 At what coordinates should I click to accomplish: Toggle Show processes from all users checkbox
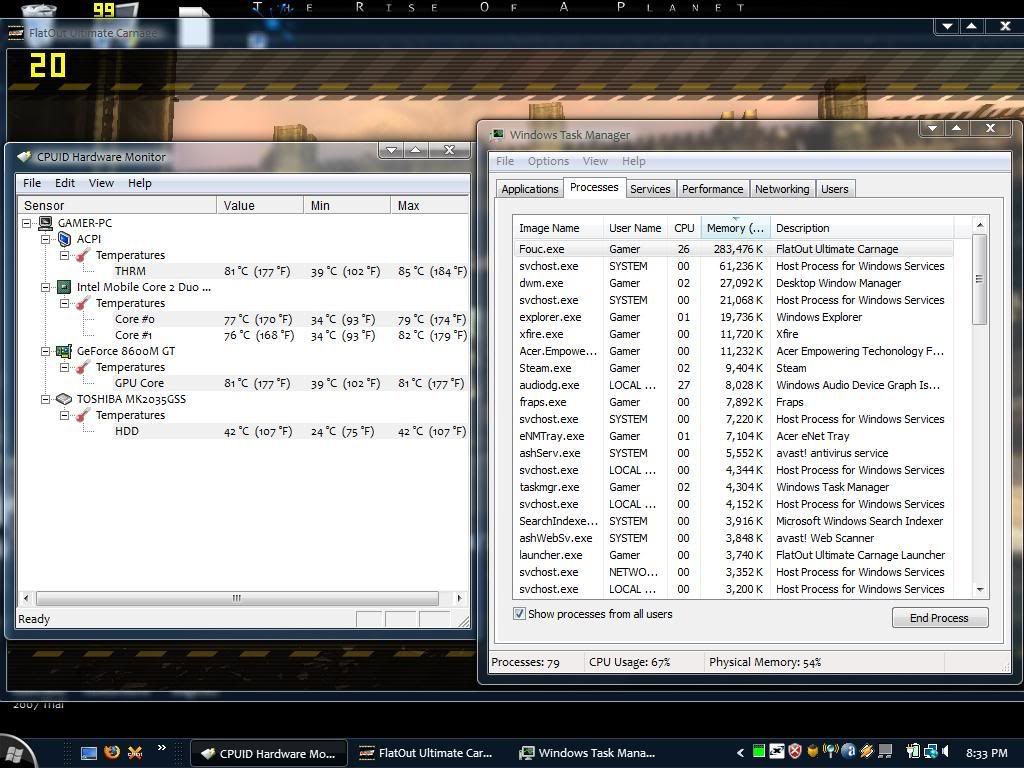click(x=519, y=614)
